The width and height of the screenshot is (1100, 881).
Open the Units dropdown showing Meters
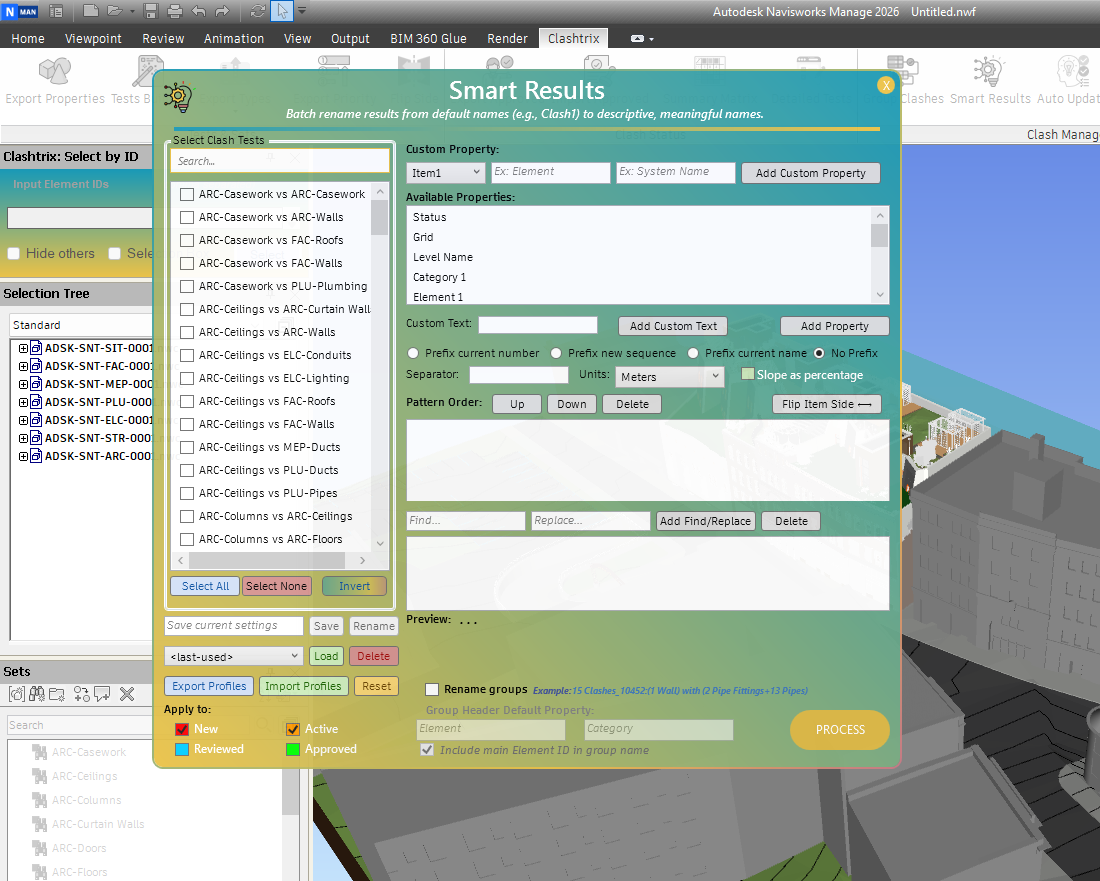(x=669, y=377)
